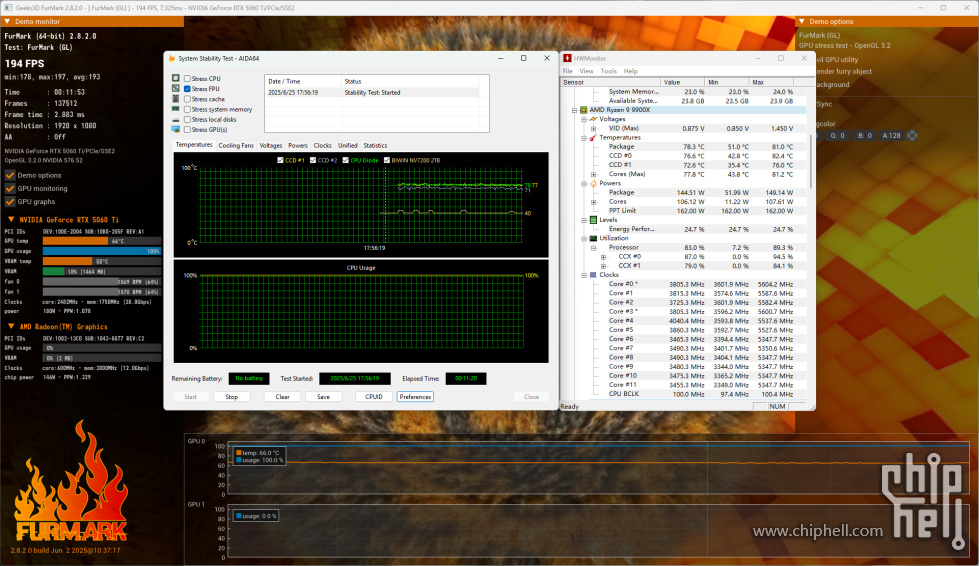Click the HWMonitor vertical scrollbar

coord(810,160)
